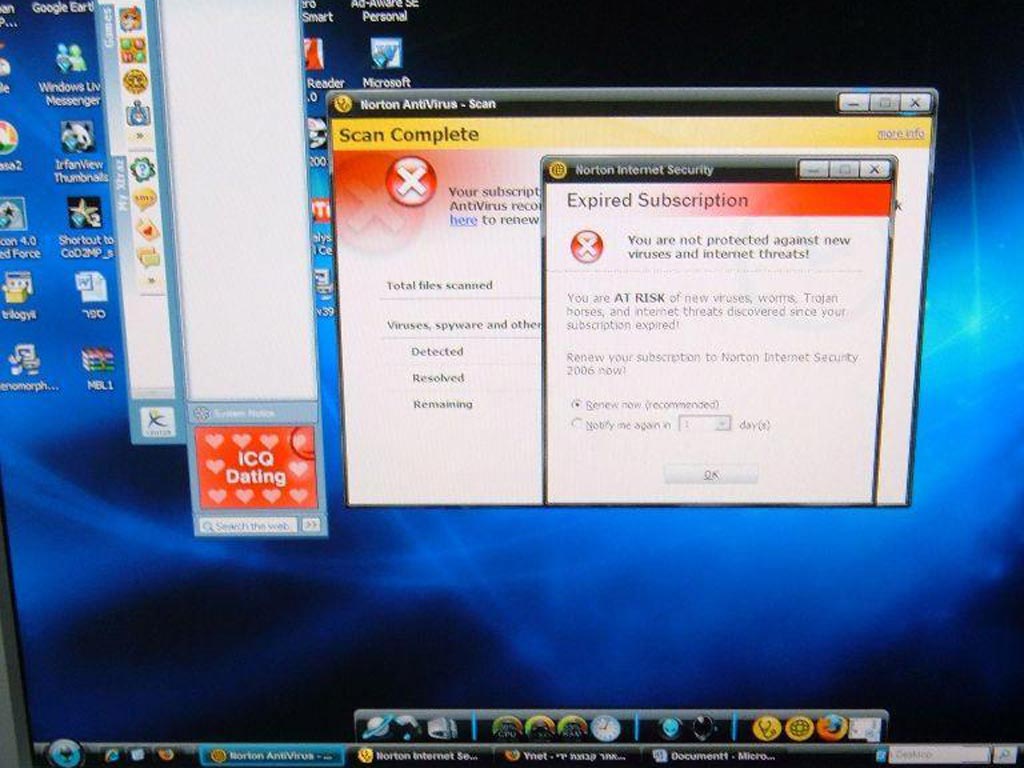Viewport: 1024px width, 768px height.
Task: Select the 'Notify me again in' radio option
Action: 576,424
